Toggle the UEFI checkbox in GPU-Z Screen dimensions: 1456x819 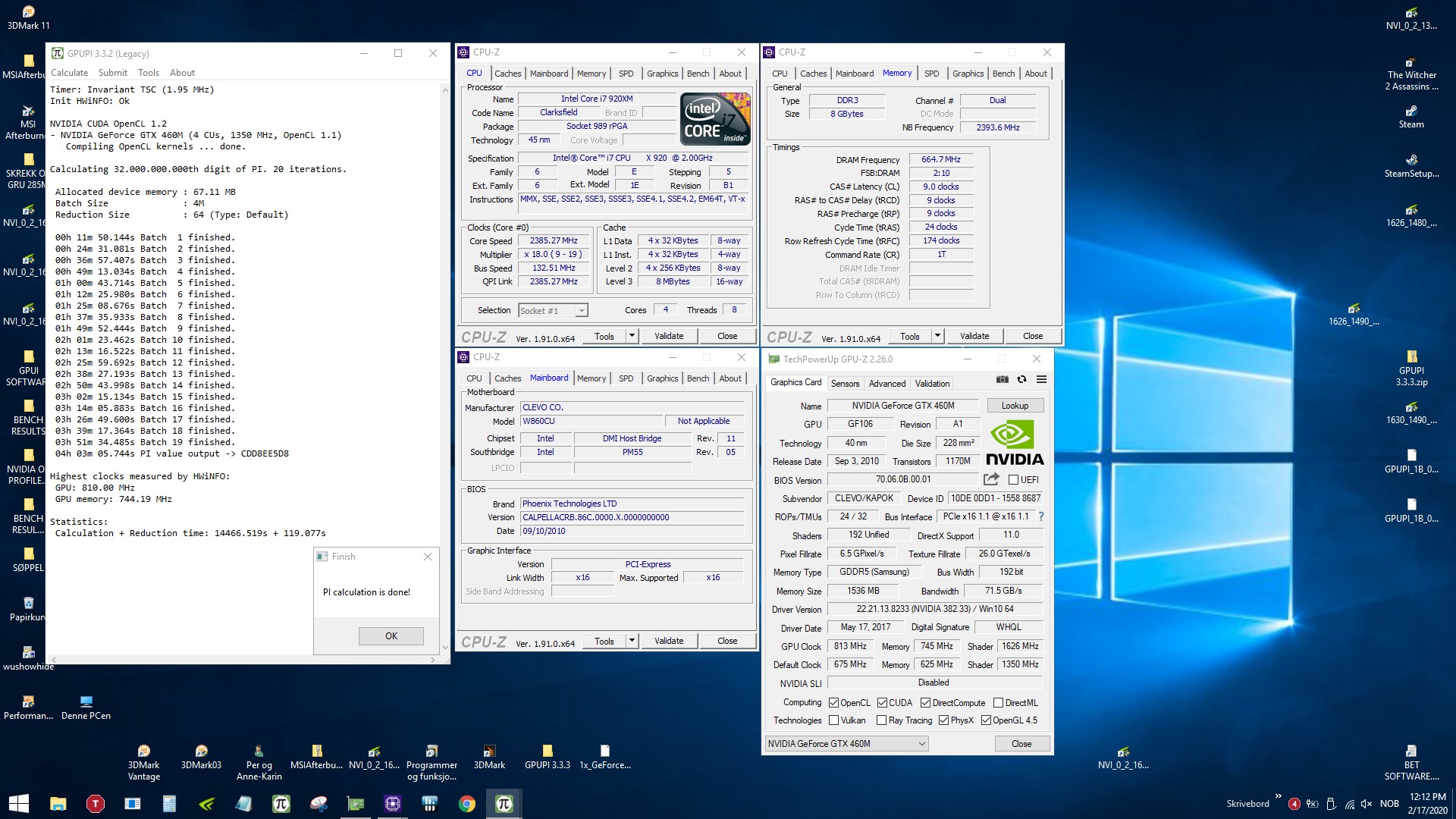click(1013, 479)
